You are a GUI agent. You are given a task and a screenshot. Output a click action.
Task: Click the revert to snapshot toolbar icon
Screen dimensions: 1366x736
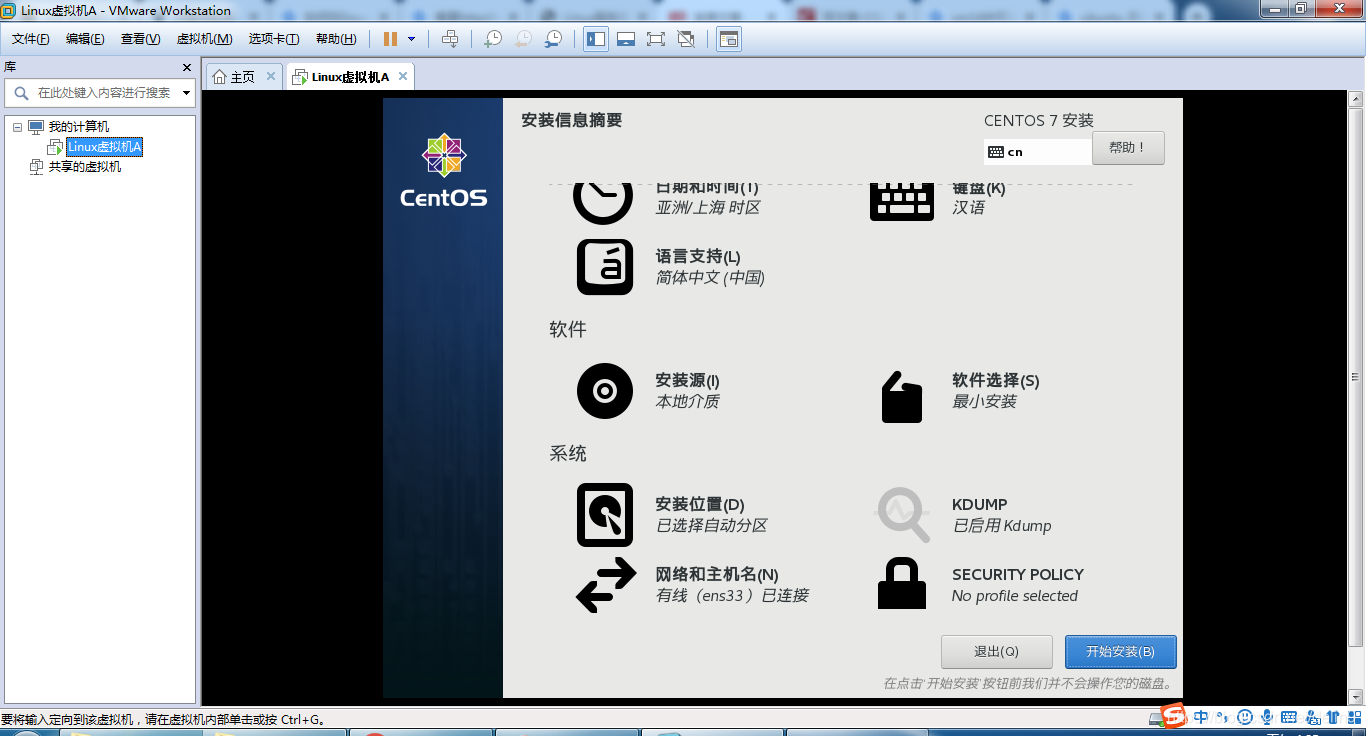coord(523,39)
